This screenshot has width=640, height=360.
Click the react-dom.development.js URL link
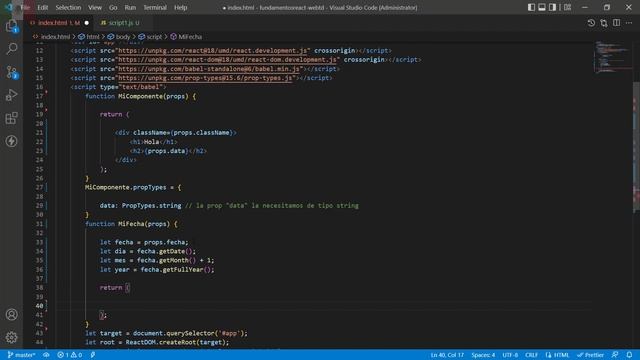tap(227, 60)
